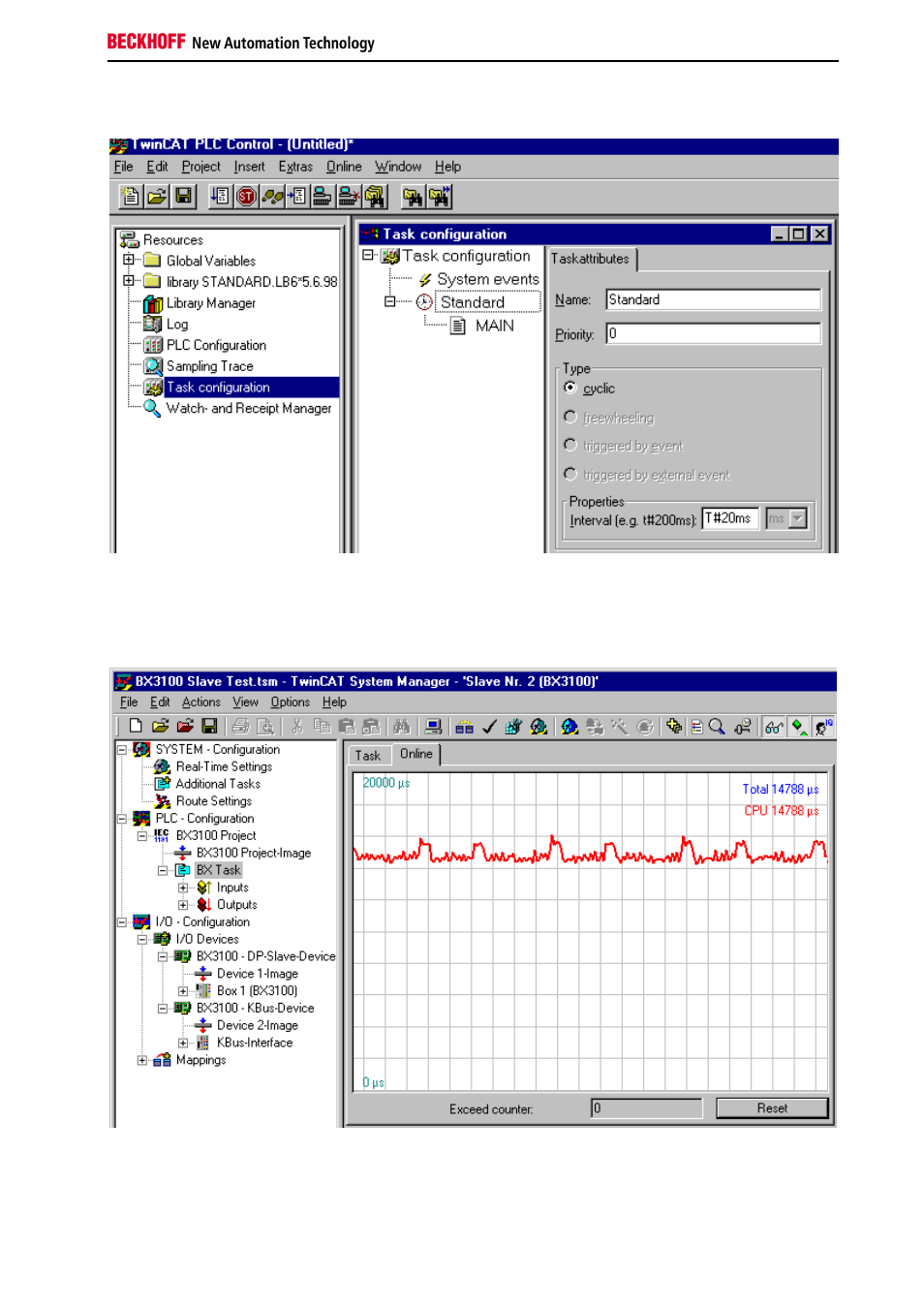Screen dimensions: 924x1309
Task: Click Find icon in PLC Control toolbar
Action: click(x=413, y=197)
